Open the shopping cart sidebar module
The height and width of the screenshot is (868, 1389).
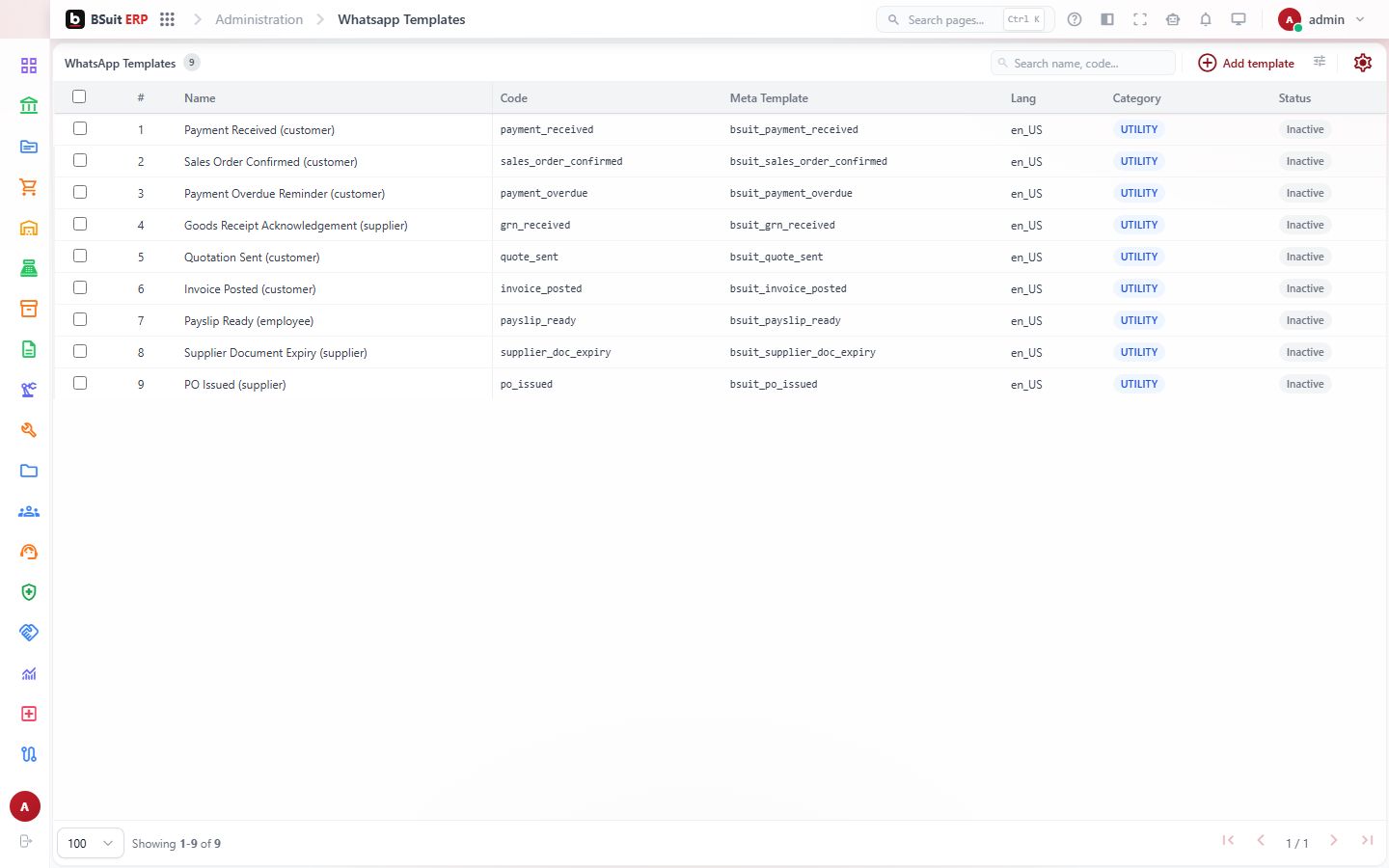[x=29, y=187]
